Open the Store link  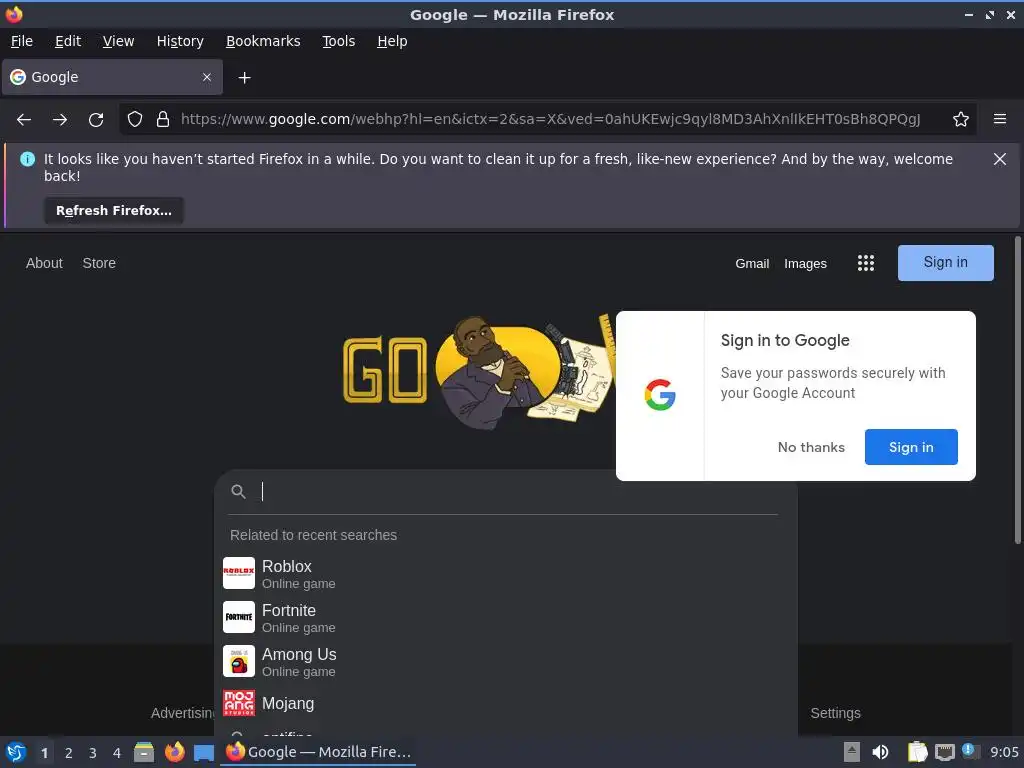[99, 263]
